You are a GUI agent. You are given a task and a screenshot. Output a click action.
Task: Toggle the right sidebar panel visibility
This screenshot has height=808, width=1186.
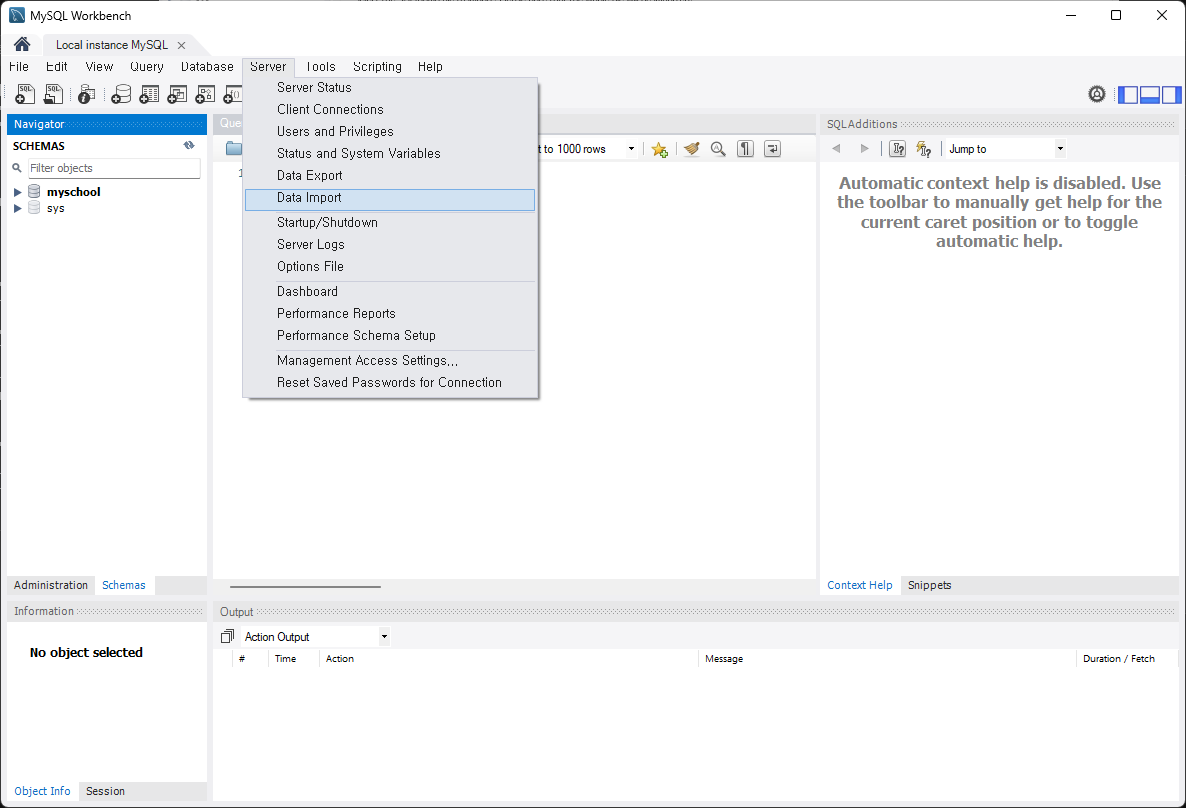coord(1172,95)
